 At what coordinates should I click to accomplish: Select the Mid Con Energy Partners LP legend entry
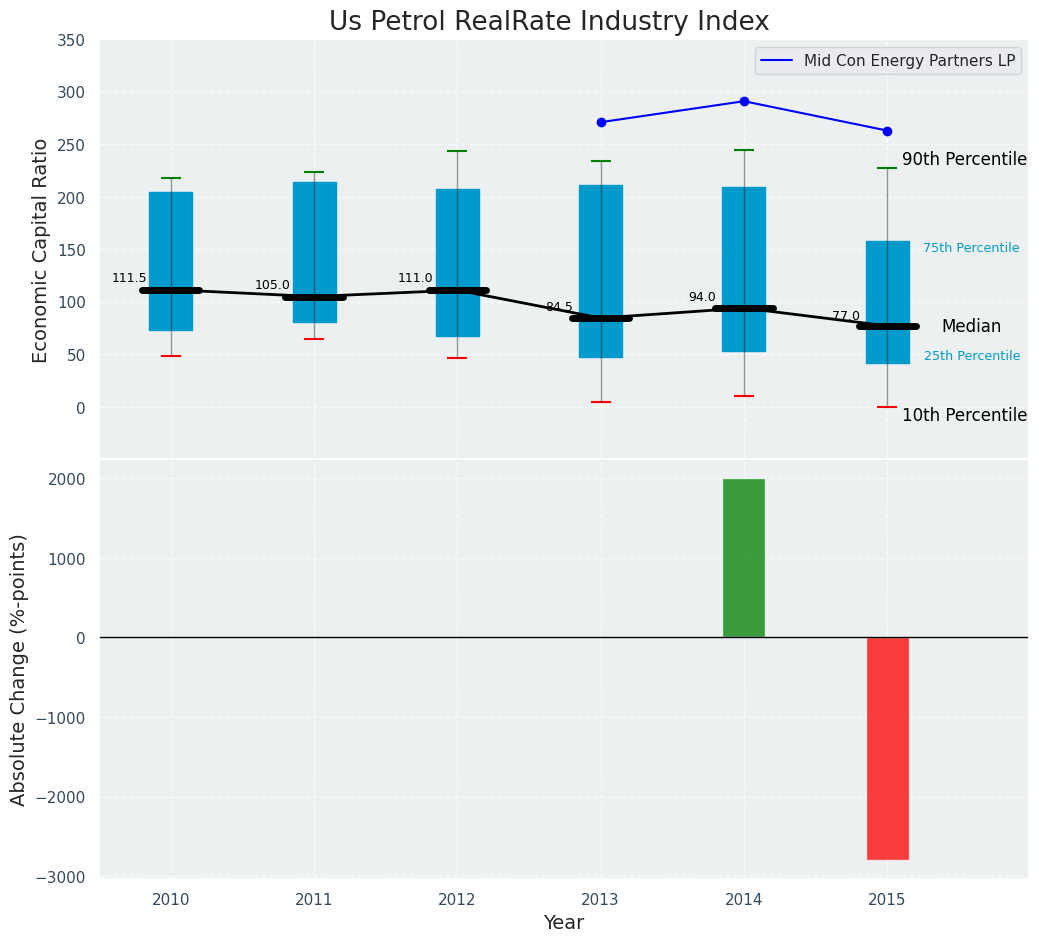point(909,61)
